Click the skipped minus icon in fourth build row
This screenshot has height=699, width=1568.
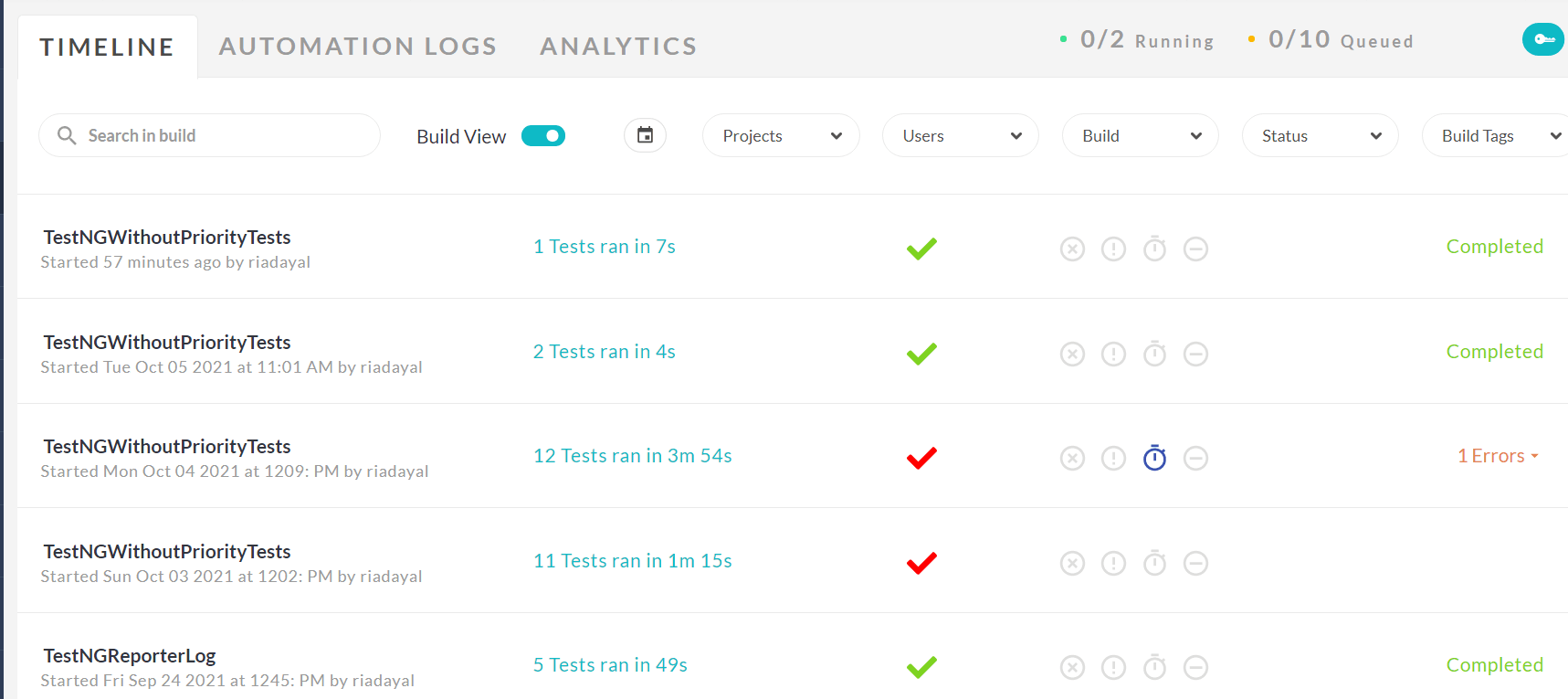pos(1195,563)
